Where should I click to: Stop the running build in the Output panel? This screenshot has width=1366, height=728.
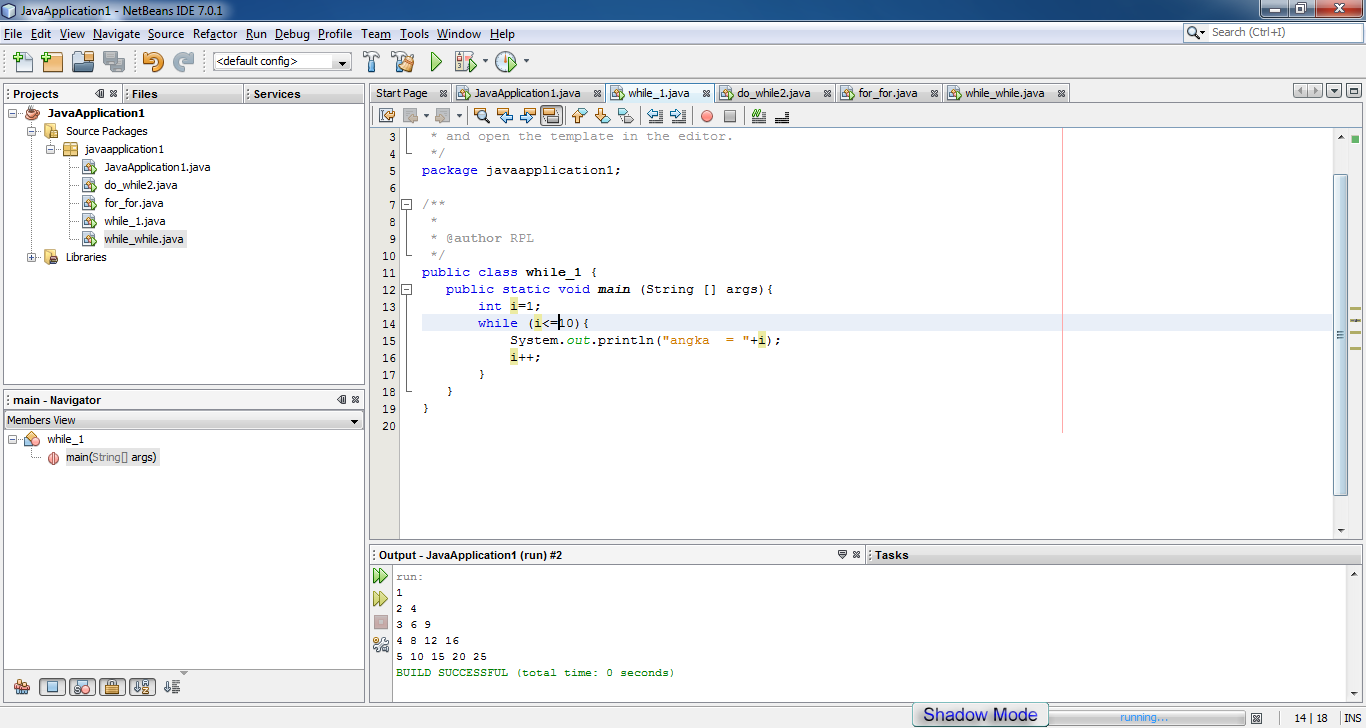click(380, 621)
